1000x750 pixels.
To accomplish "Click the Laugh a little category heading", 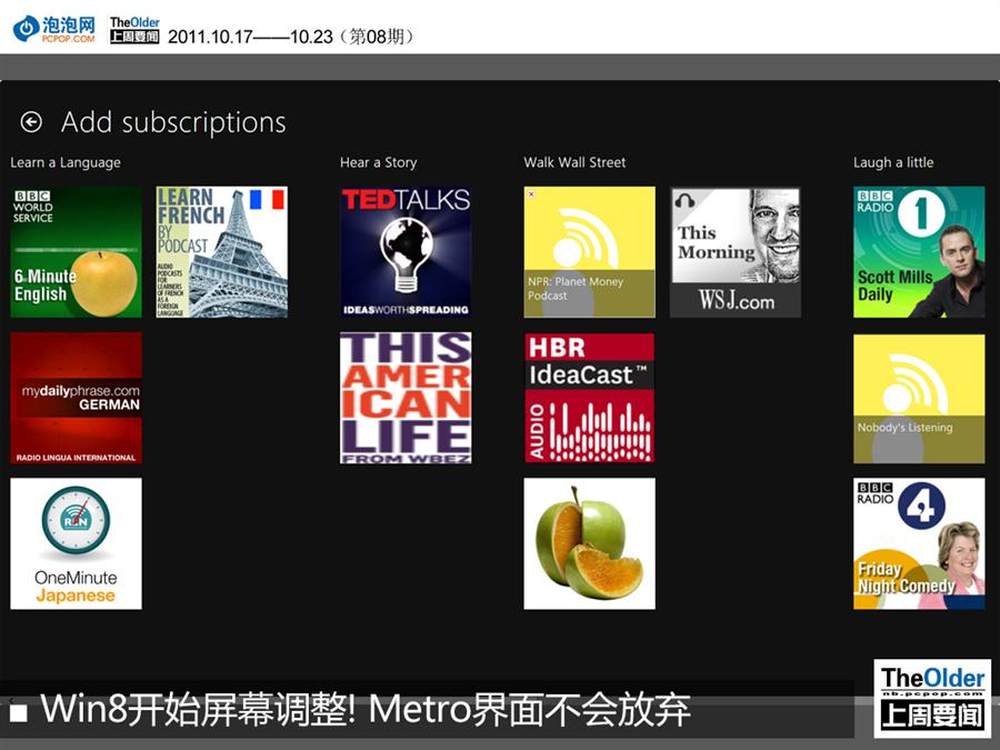I will click(x=893, y=163).
